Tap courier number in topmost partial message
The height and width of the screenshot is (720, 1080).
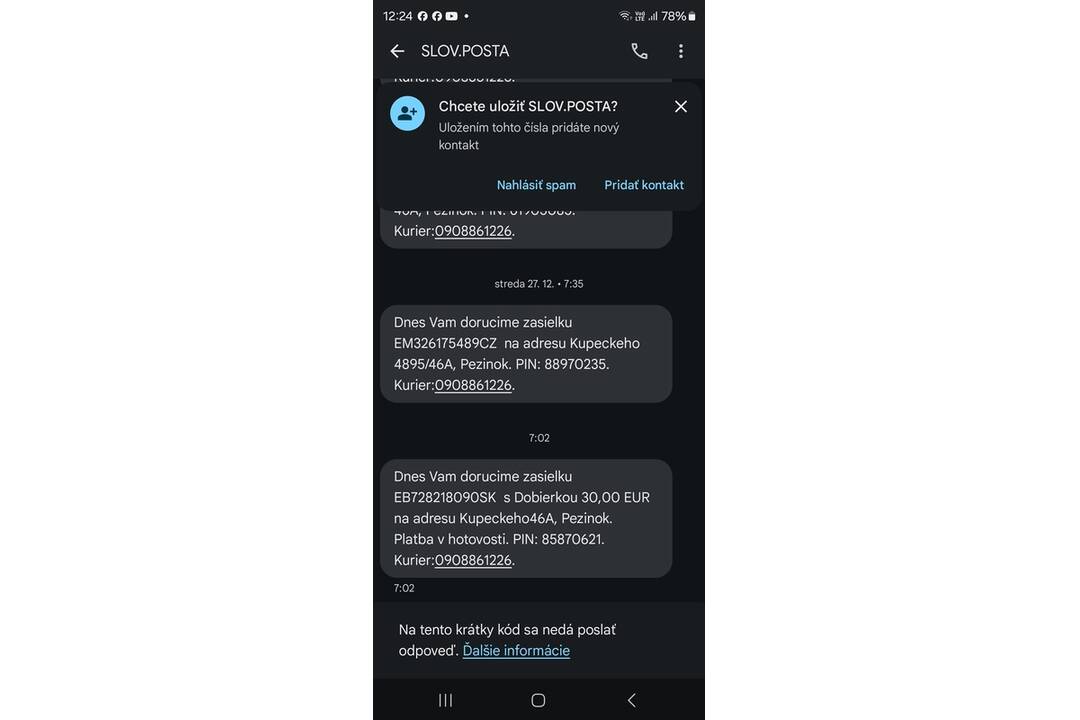[x=473, y=231]
